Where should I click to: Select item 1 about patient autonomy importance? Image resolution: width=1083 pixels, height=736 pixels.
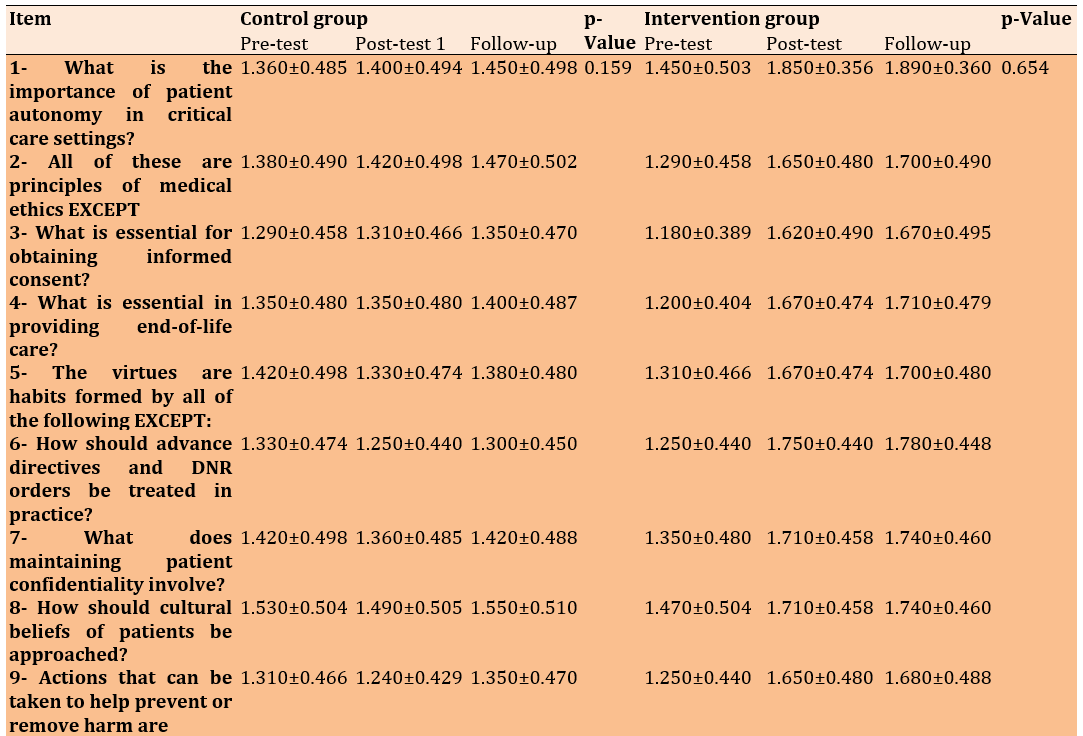[x=120, y=103]
